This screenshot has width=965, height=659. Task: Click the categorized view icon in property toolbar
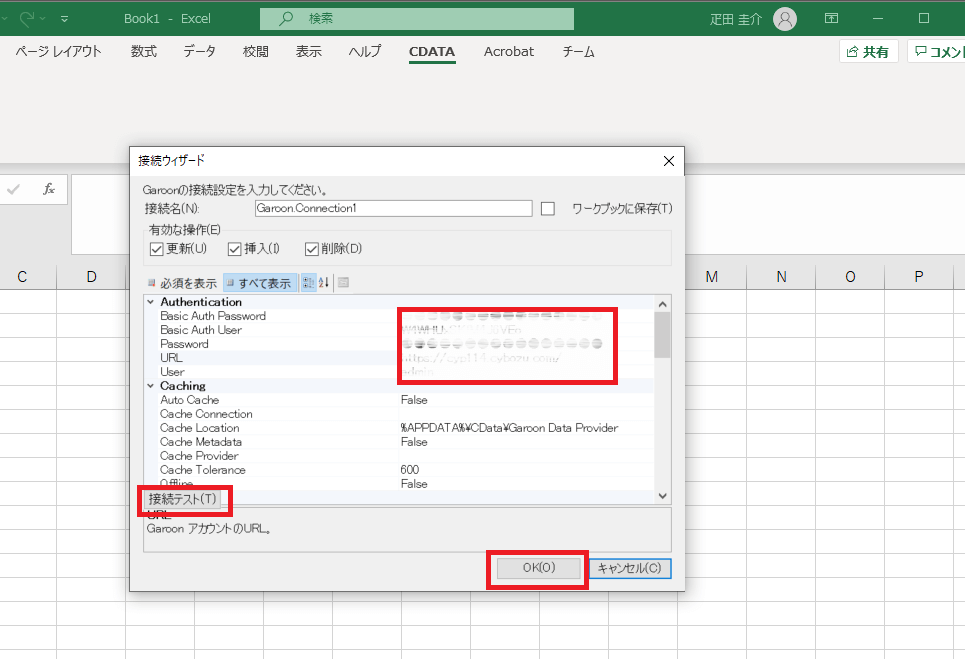[x=308, y=283]
